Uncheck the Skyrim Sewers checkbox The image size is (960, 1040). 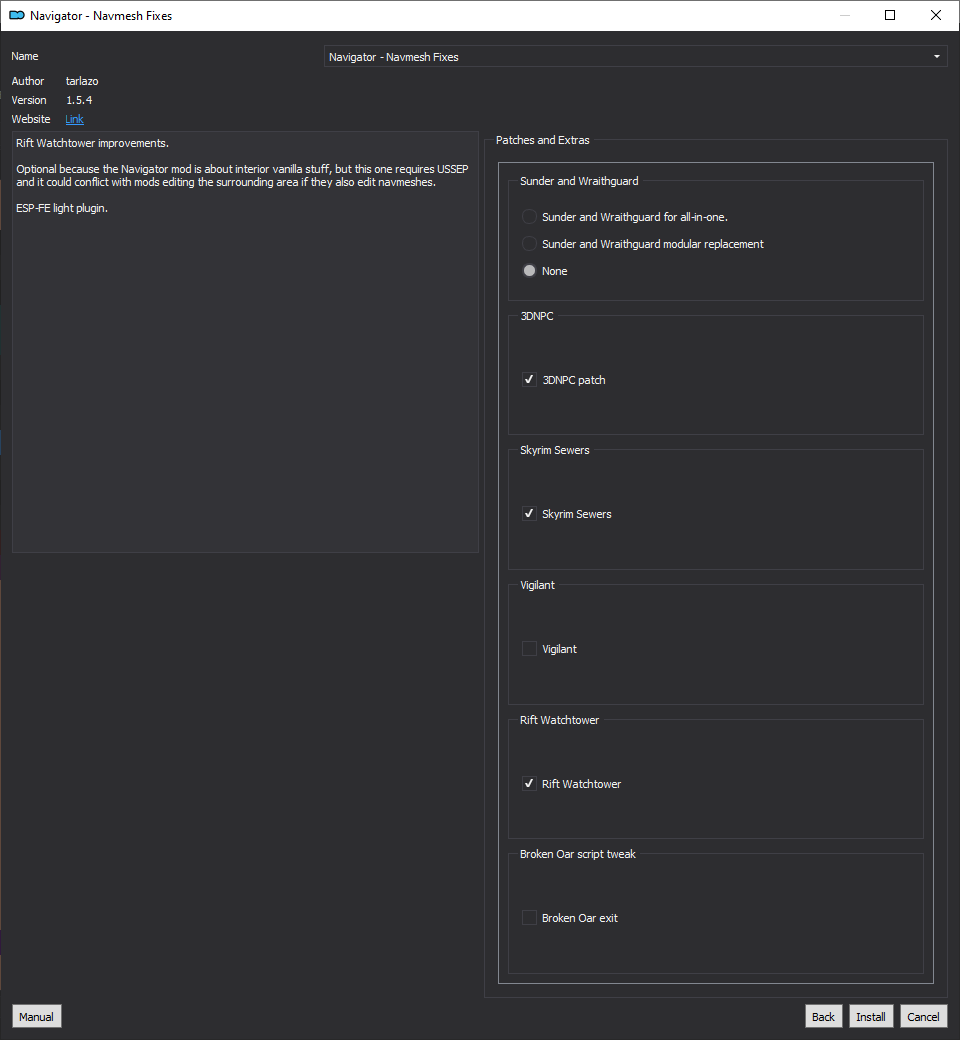coord(529,513)
